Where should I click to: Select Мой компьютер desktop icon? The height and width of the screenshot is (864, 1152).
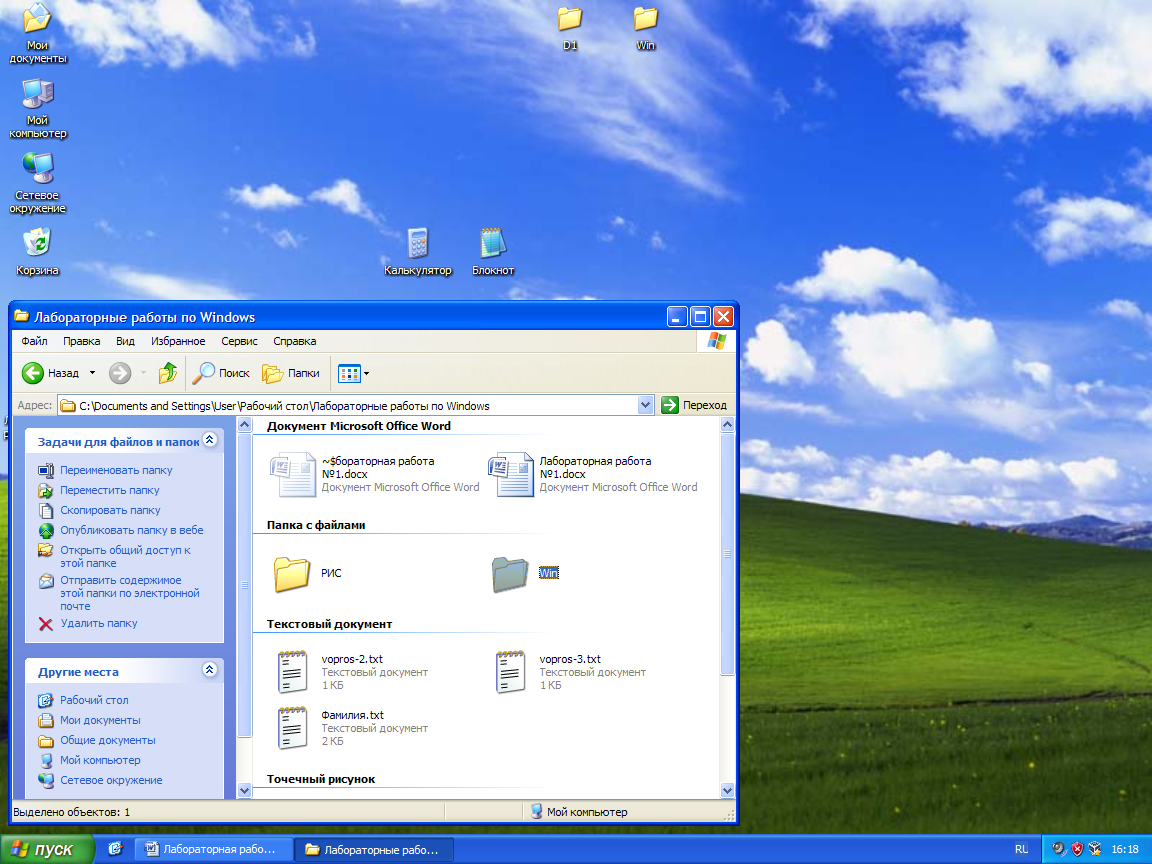click(x=37, y=109)
